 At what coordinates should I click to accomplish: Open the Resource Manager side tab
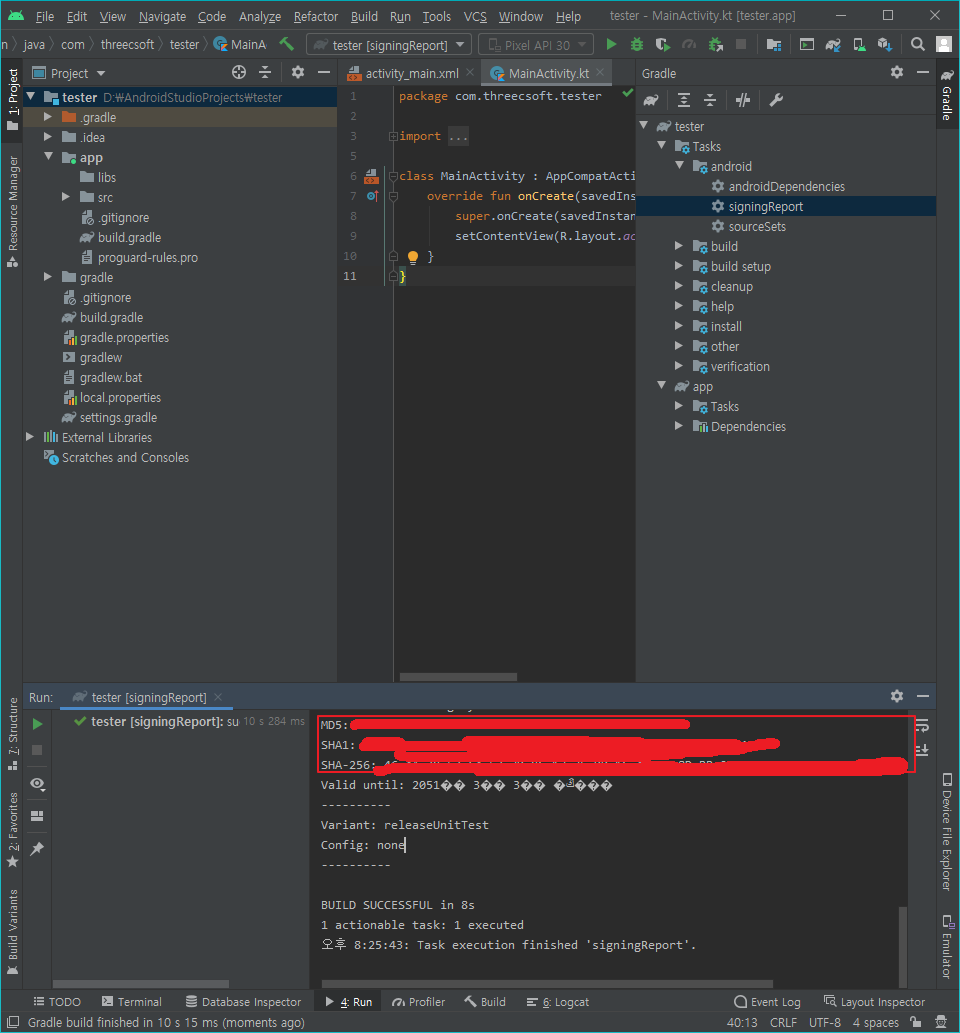[x=13, y=211]
